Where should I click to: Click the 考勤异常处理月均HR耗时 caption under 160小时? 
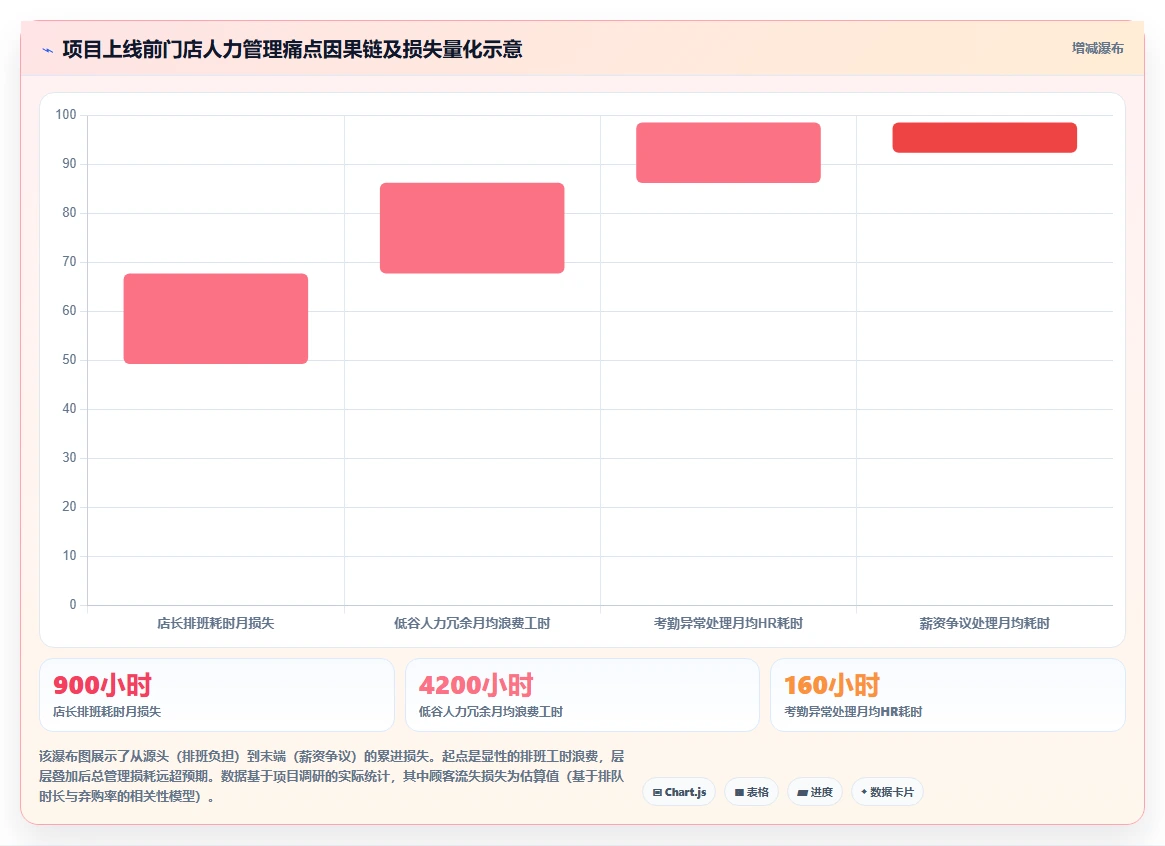coord(853,712)
